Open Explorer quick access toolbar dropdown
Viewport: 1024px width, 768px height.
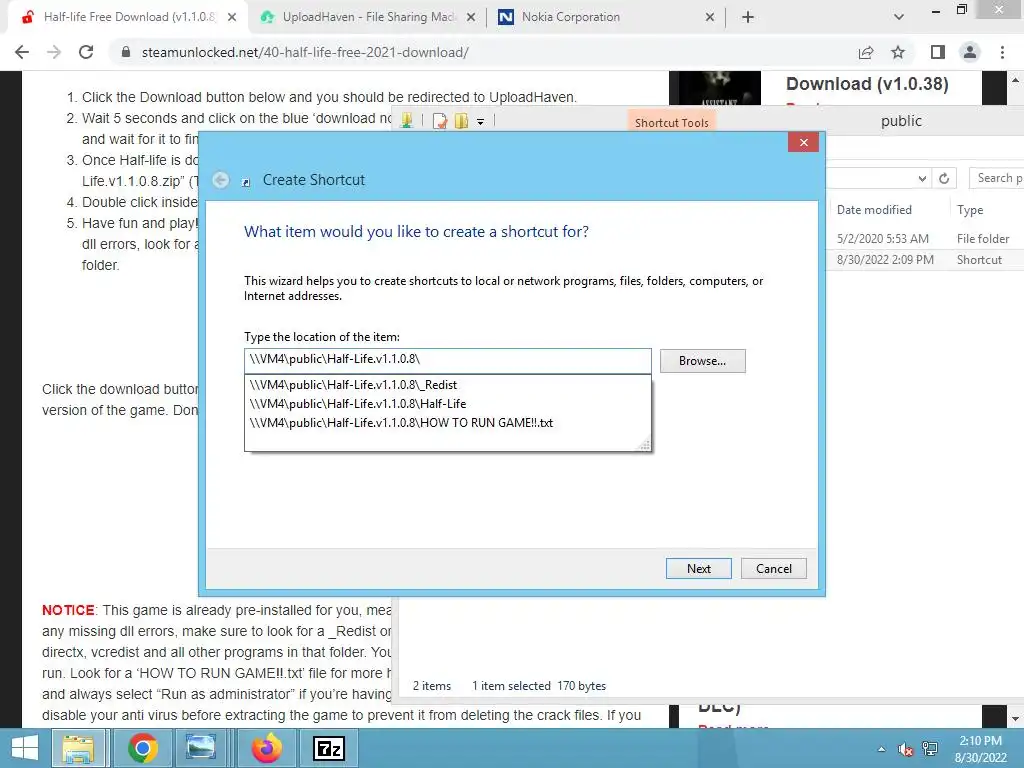click(480, 121)
